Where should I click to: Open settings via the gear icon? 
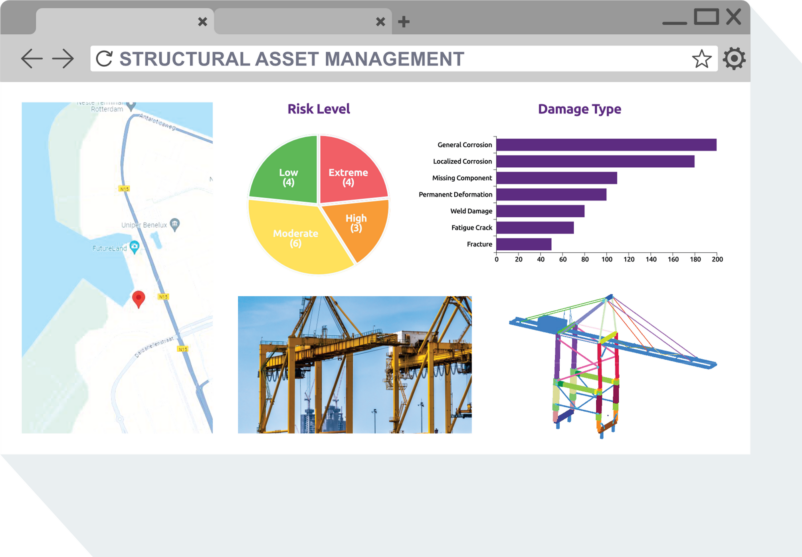pos(734,59)
